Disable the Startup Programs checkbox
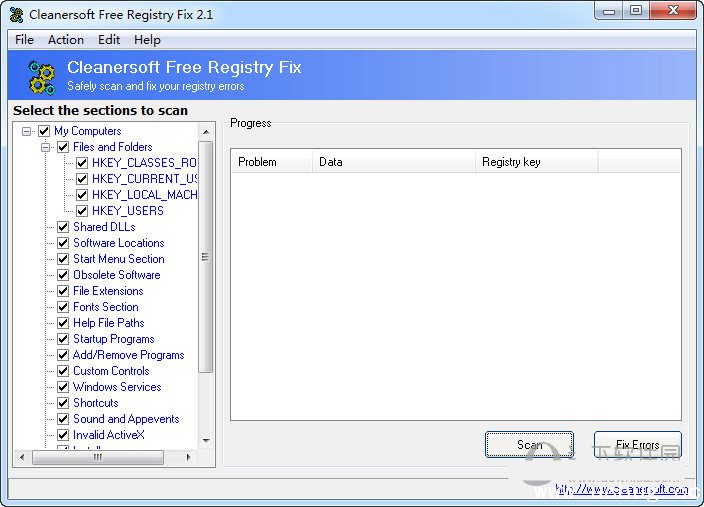Viewport: 704px width, 507px height. (63, 339)
